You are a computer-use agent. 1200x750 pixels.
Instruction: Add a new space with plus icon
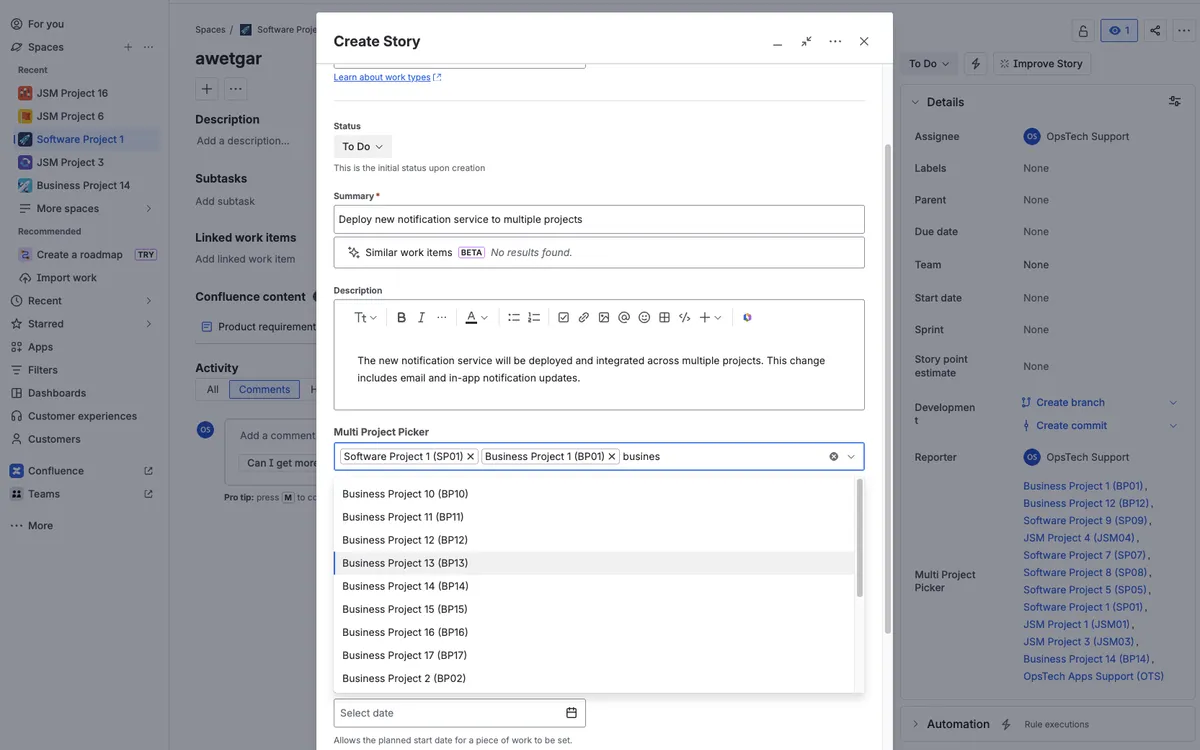tap(128, 47)
